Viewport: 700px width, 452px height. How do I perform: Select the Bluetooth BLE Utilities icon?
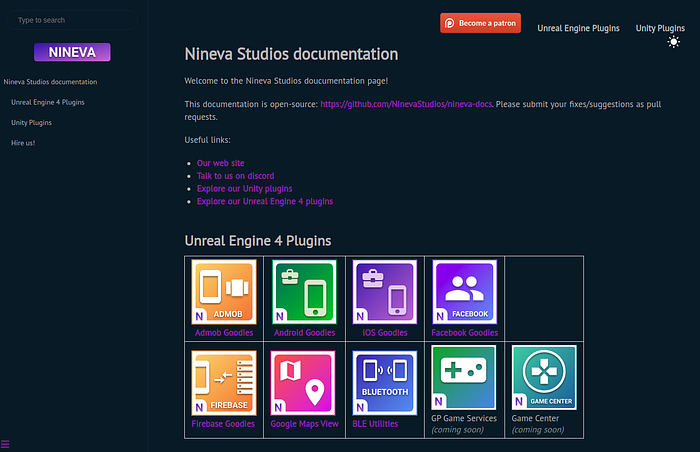click(x=385, y=383)
